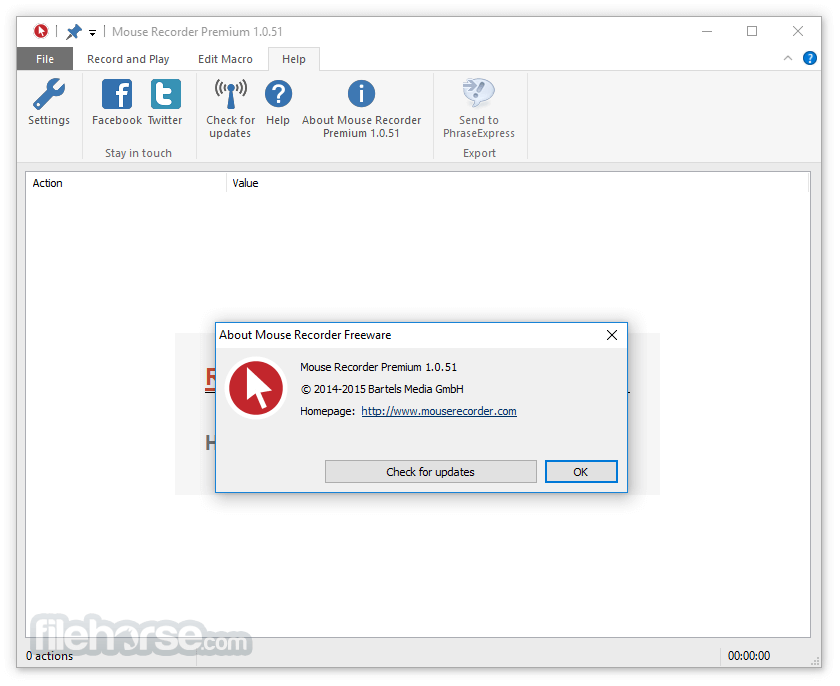
Task: Switch to the Edit Macro tab
Action: [x=225, y=59]
